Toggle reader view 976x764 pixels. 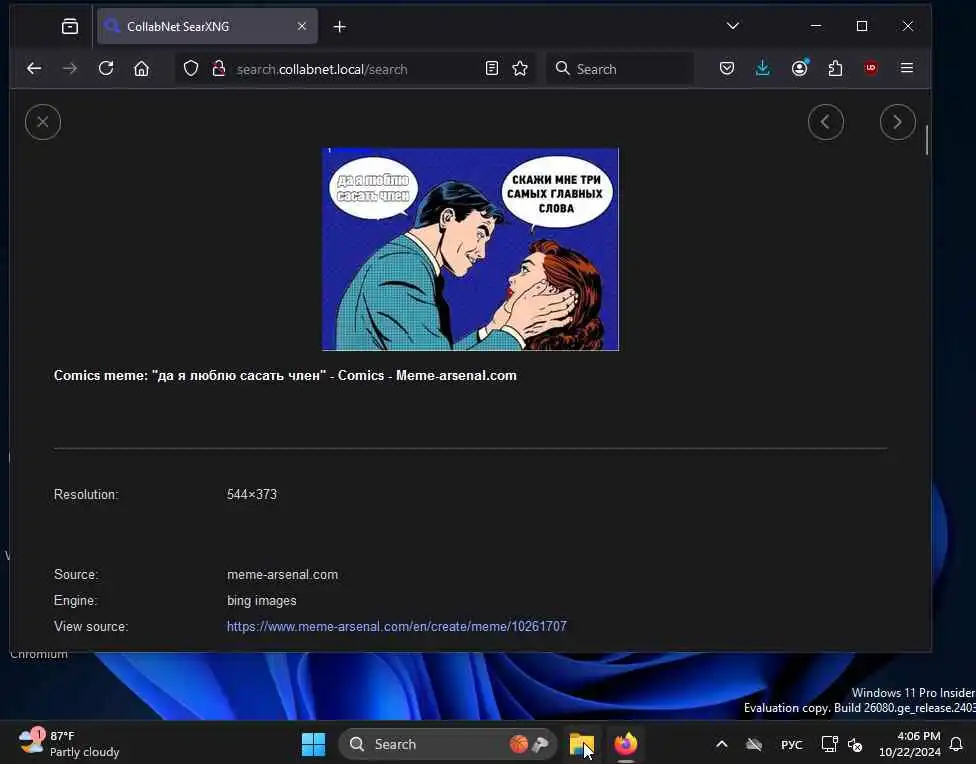point(492,68)
